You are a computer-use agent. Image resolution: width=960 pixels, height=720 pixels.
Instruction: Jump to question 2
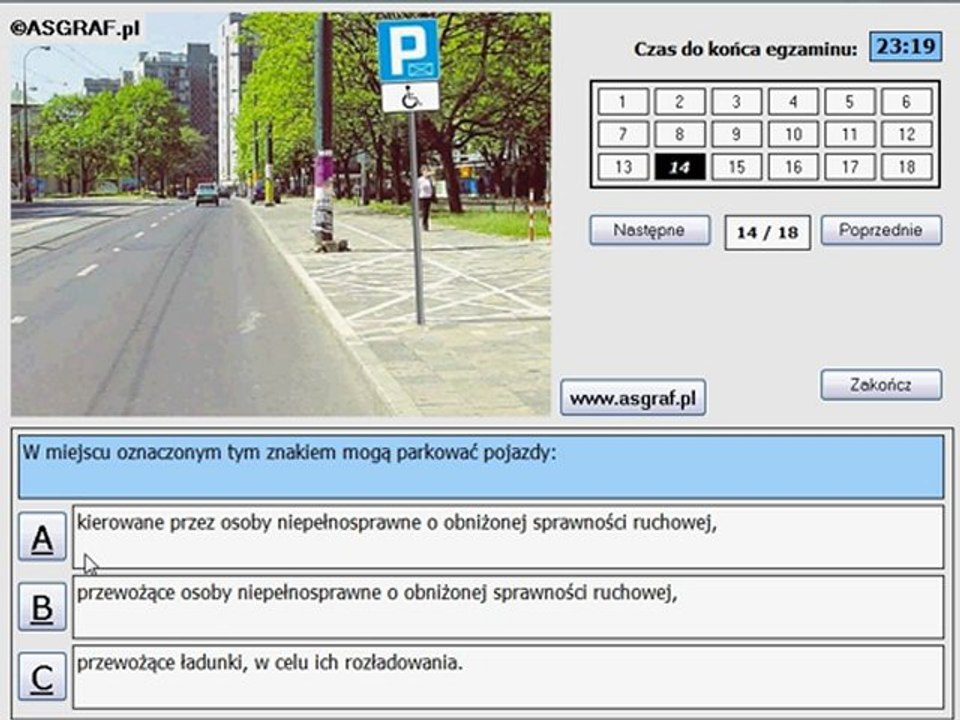680,102
